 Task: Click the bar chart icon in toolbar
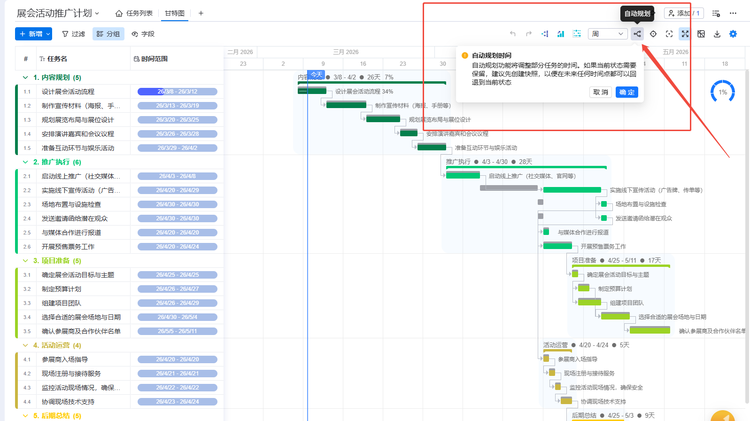pyautogui.click(x=561, y=34)
